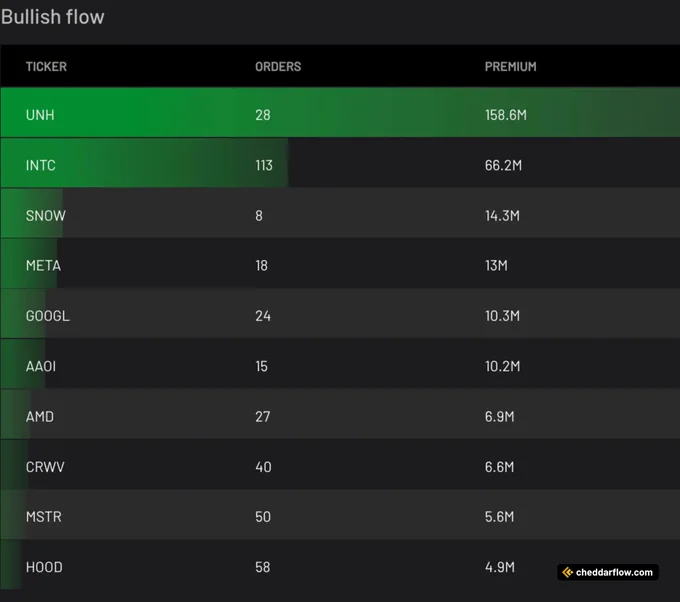The width and height of the screenshot is (680, 602).
Task: Choose the META ticker row
Action: [x=340, y=263]
